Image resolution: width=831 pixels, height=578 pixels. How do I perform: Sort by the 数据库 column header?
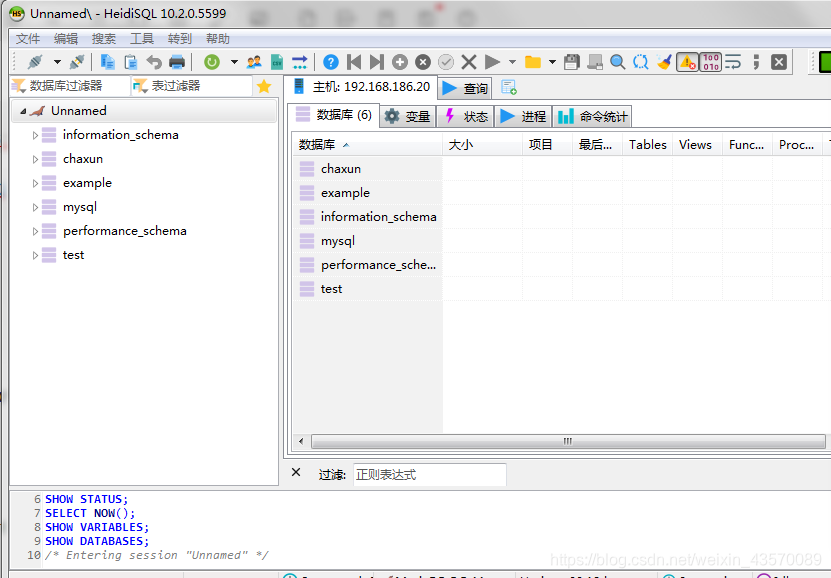[367, 145]
